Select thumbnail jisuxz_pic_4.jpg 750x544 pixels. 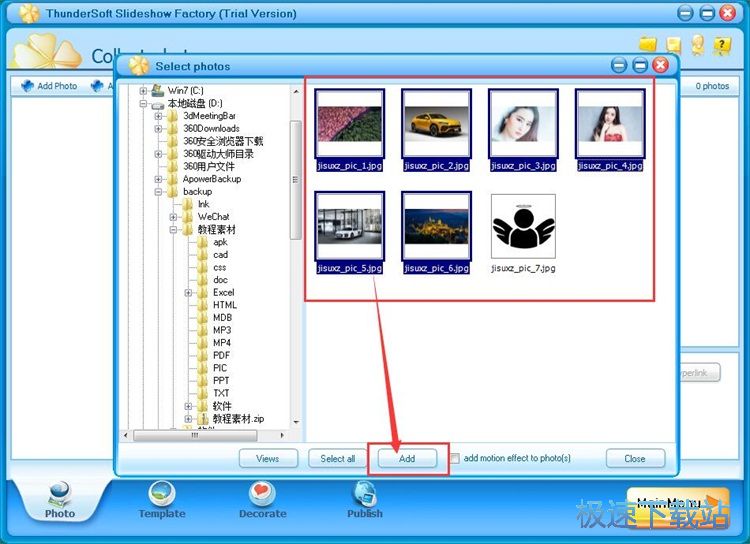point(610,130)
